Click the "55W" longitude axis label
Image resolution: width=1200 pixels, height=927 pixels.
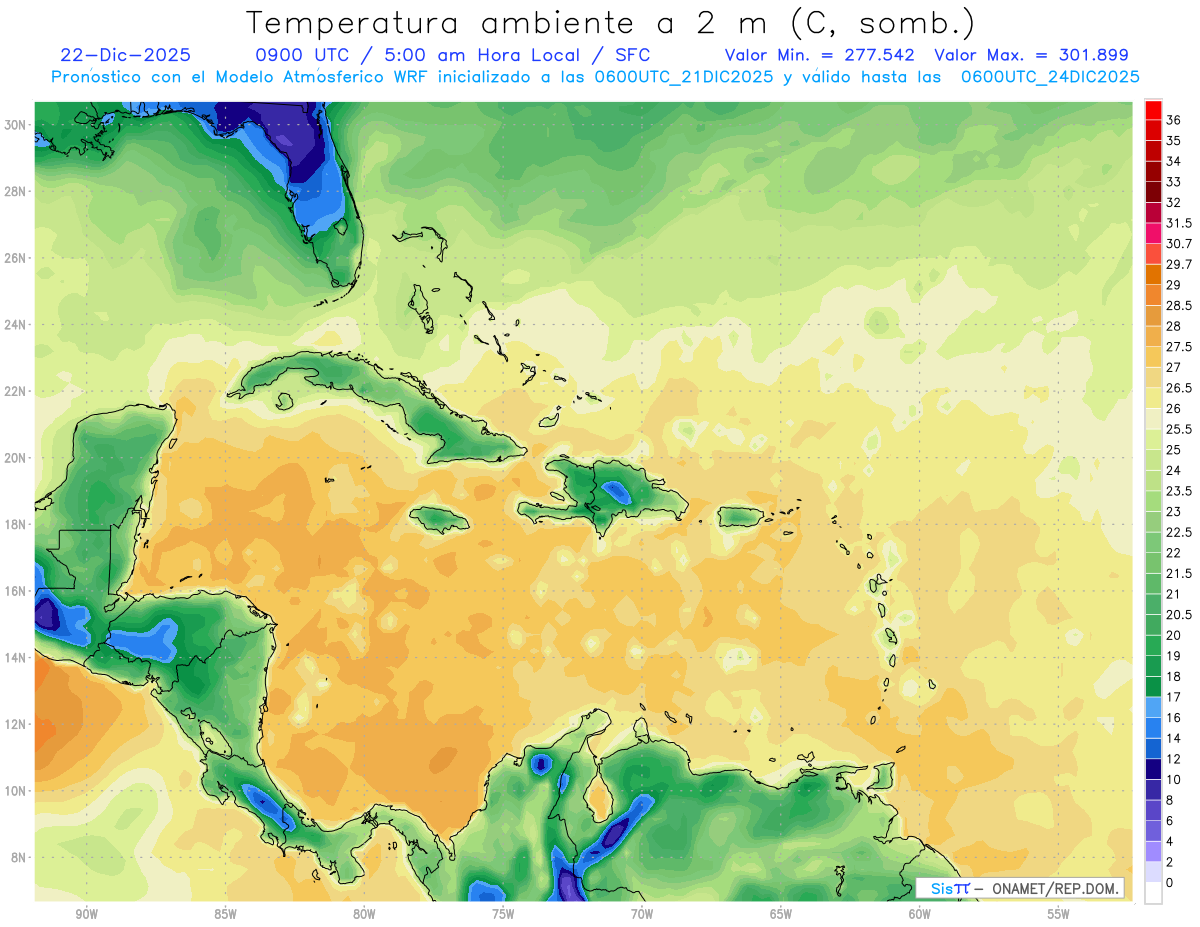[1059, 915]
